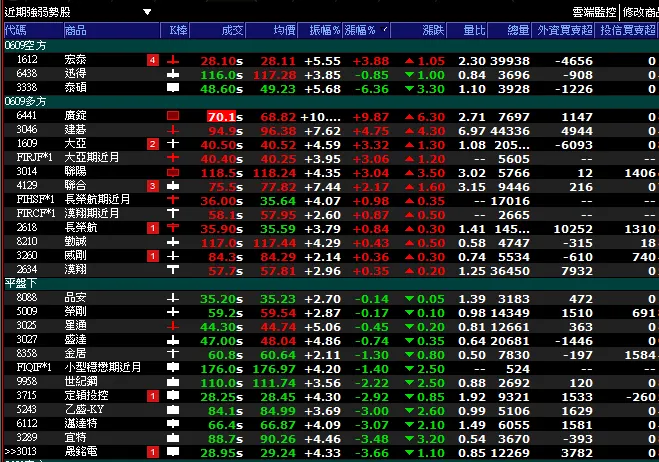Select stock code 1612
The height and width of the screenshot is (462, 659).
tap(27, 59)
